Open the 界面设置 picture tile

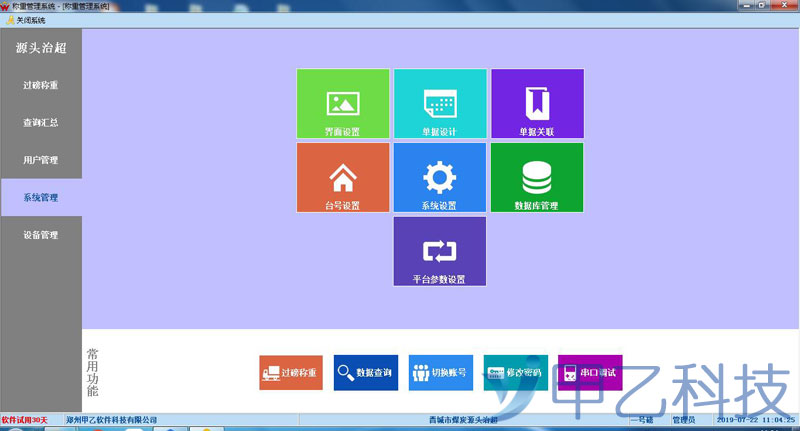[x=342, y=104]
